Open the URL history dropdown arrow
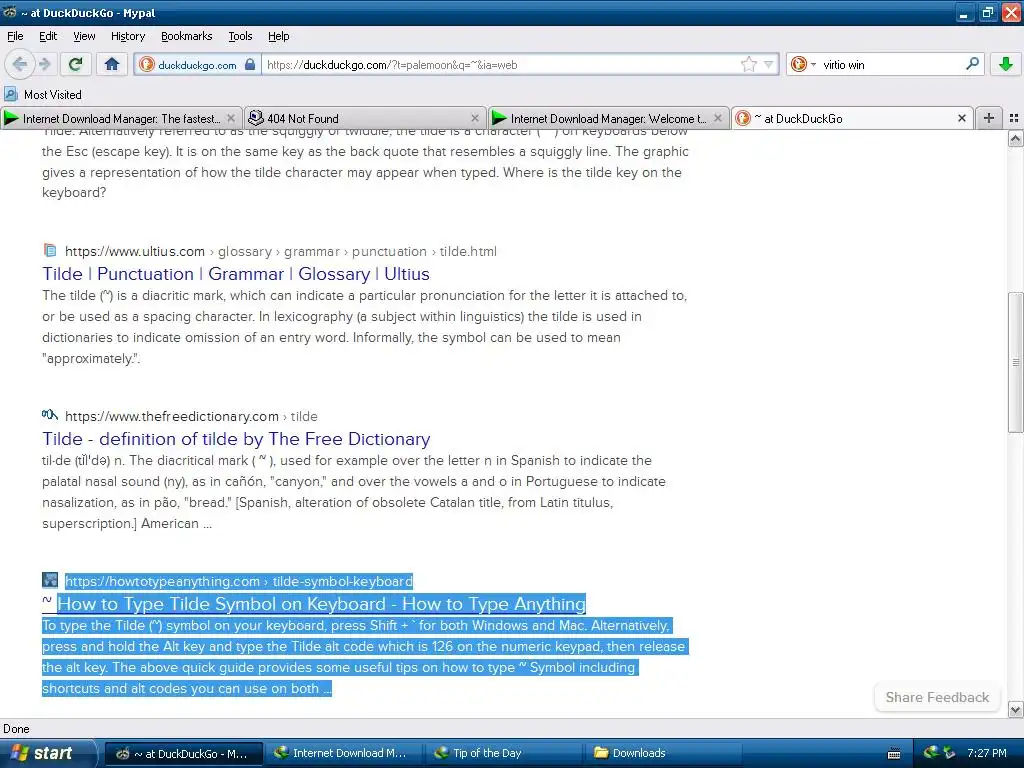The width and height of the screenshot is (1024, 768). (x=769, y=65)
